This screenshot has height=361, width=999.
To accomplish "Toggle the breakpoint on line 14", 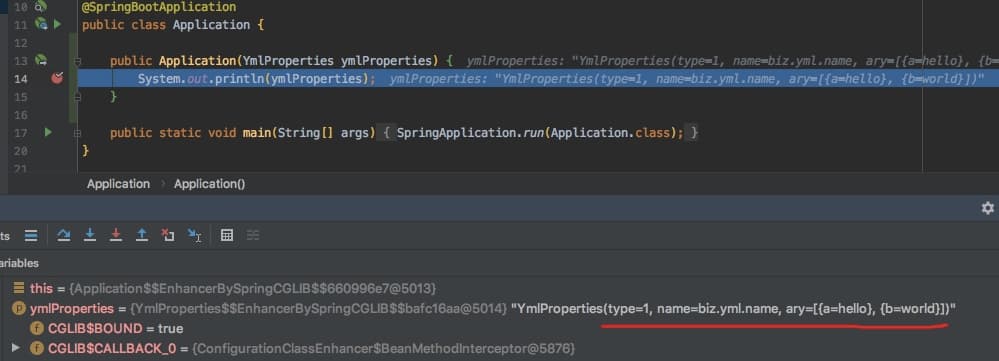I will click(x=57, y=78).
